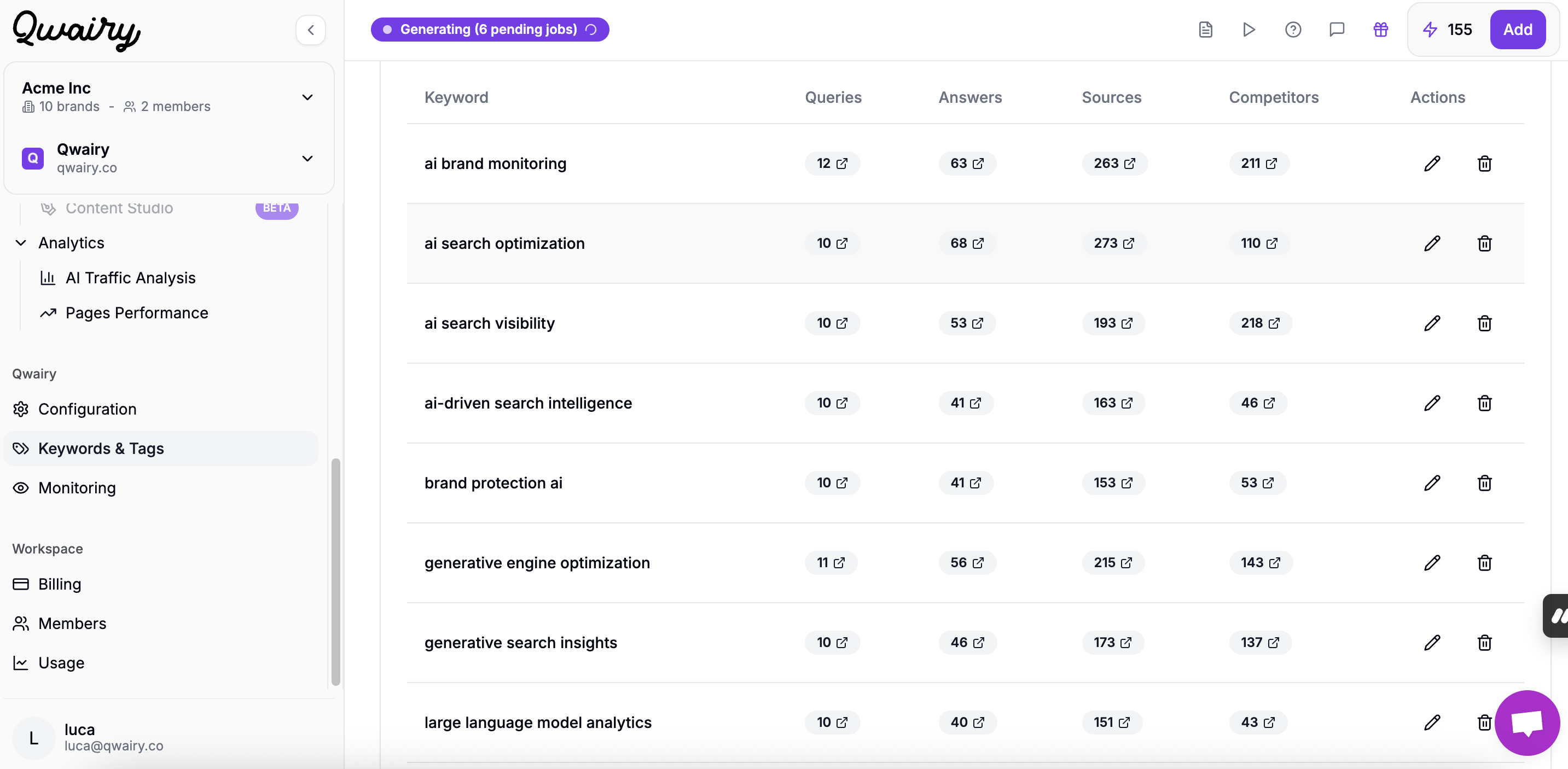This screenshot has height=769, width=1568.
Task: Click the Add button
Action: (1517, 29)
